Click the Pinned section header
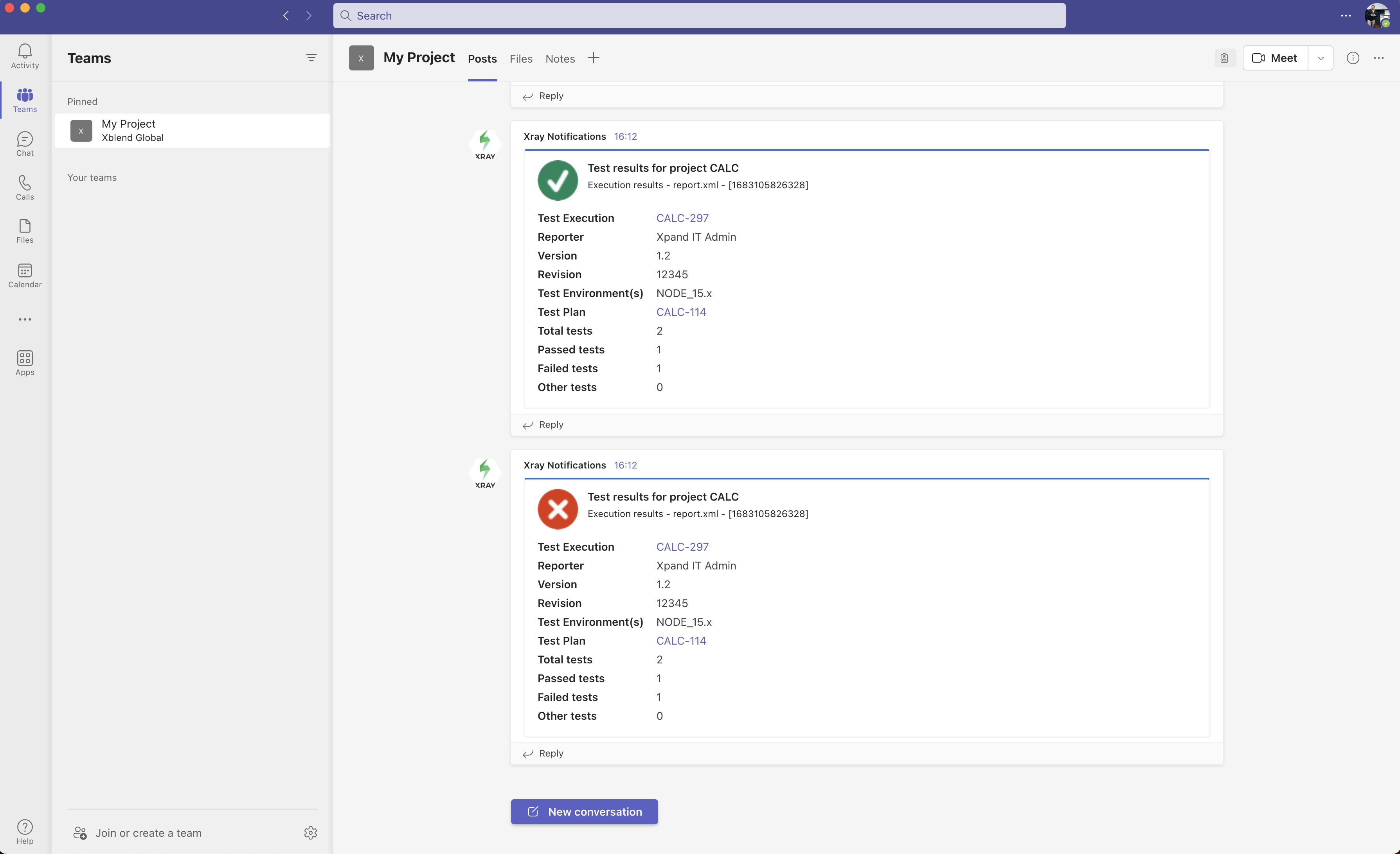 [83, 102]
